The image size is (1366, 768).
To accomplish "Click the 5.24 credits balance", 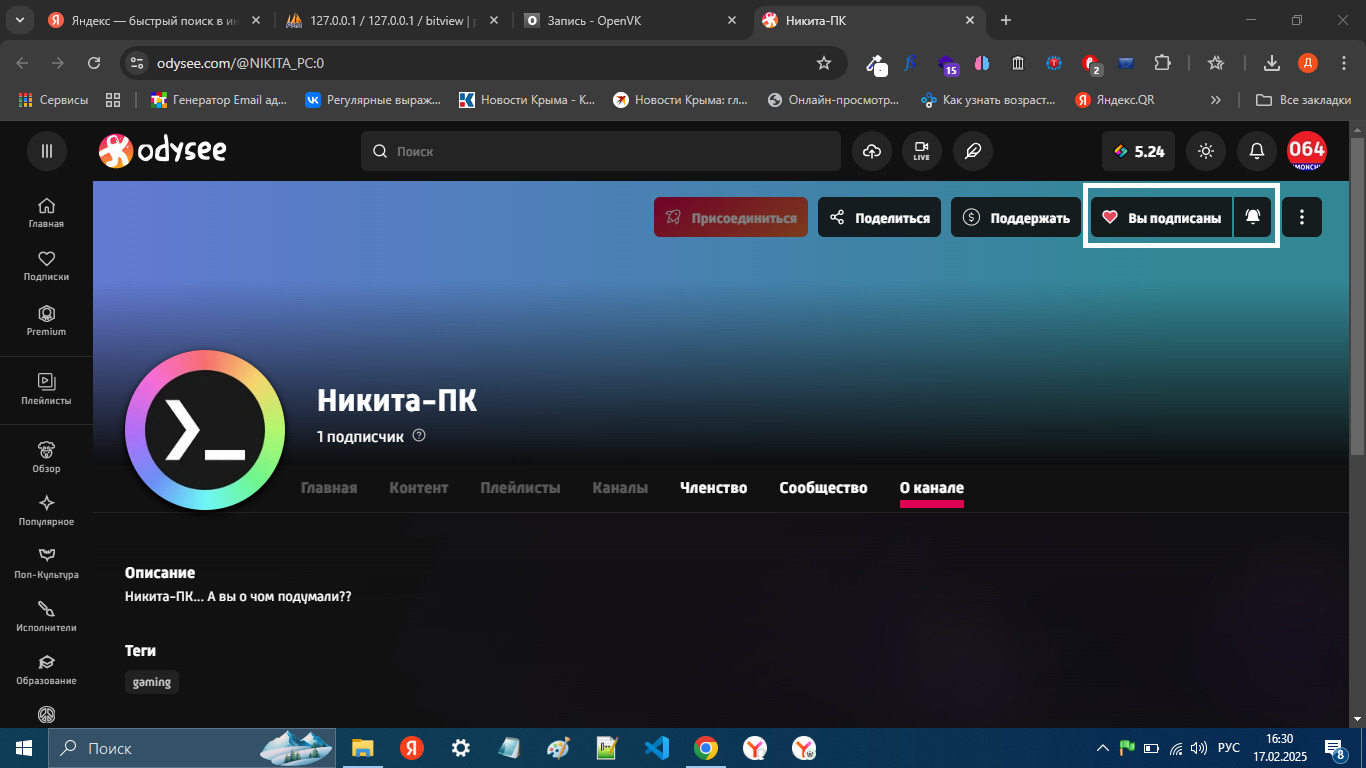I will (1139, 152).
